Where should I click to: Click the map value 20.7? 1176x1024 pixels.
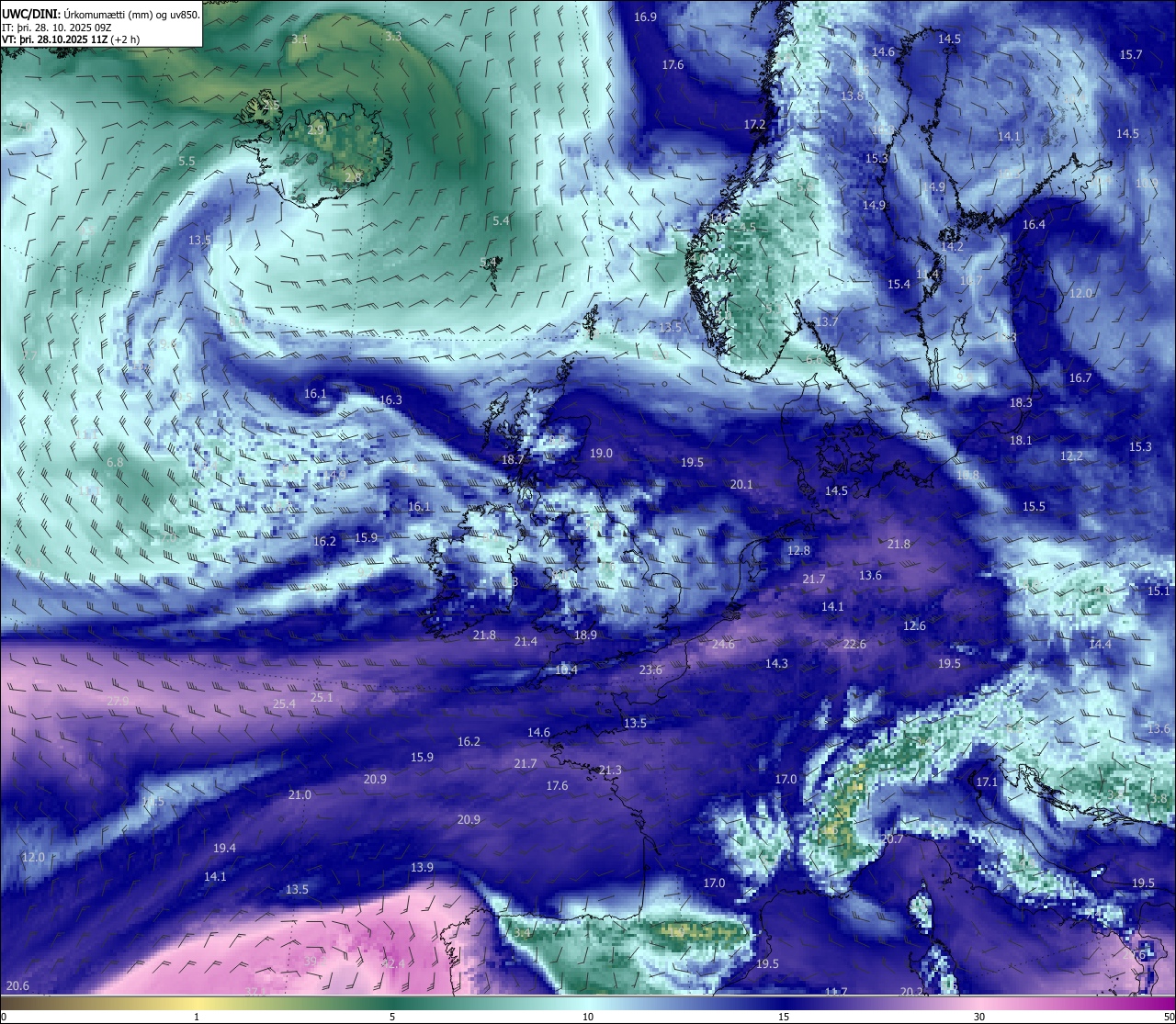[892, 839]
